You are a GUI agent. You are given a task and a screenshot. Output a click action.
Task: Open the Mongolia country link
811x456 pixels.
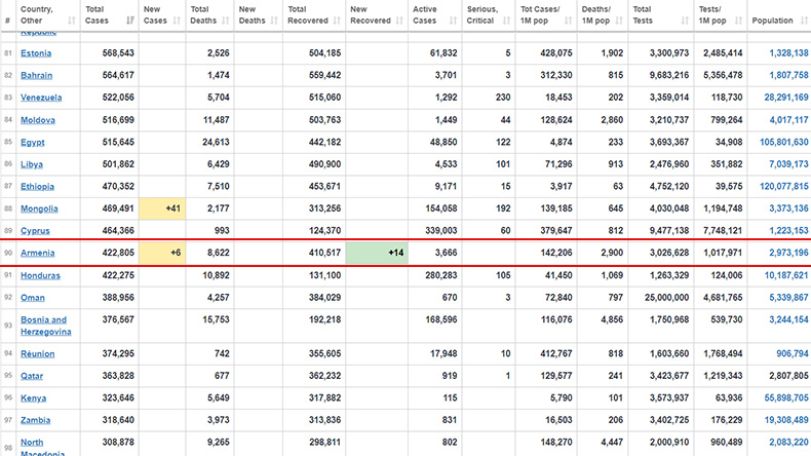click(39, 209)
